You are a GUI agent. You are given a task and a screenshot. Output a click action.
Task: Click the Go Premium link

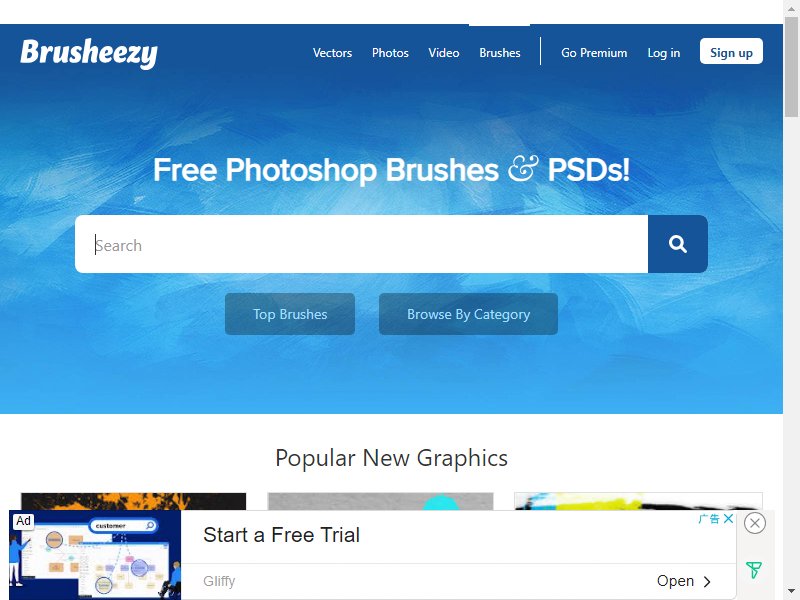[x=594, y=53]
